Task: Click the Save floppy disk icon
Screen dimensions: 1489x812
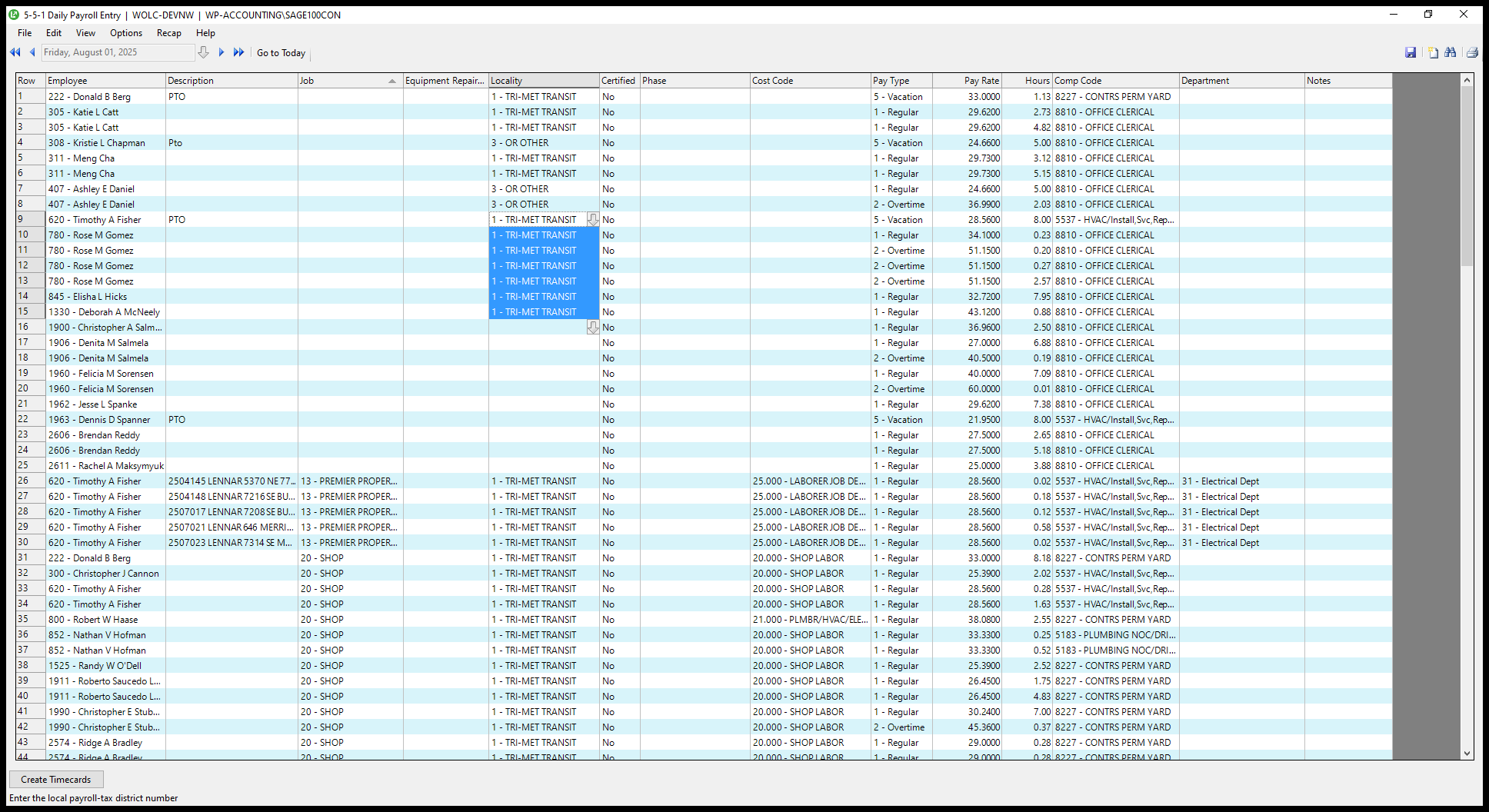Action: click(x=1411, y=52)
